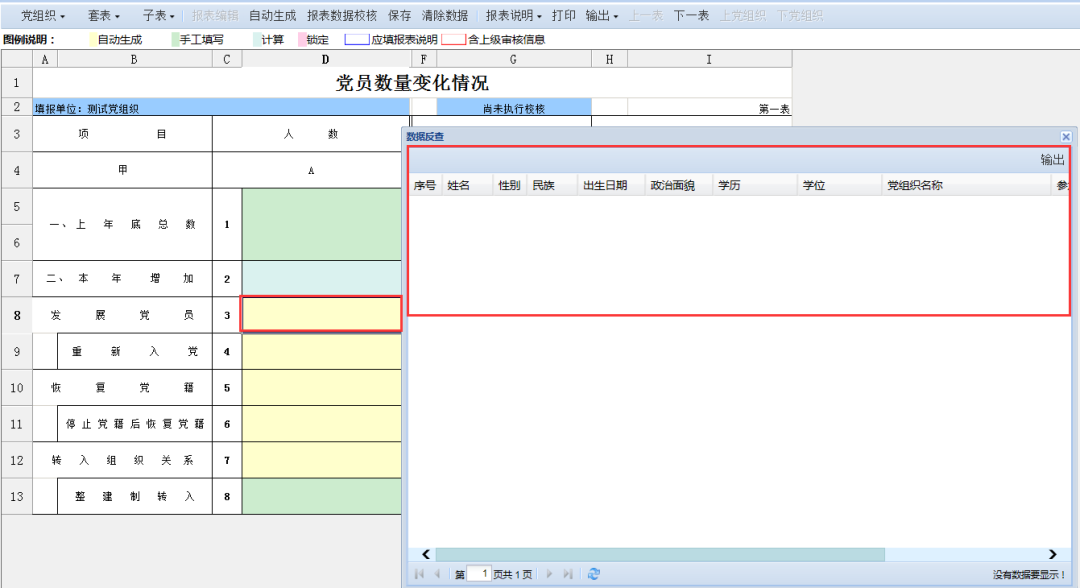The height and width of the screenshot is (588, 1080).
Task: Click 报表数据校核 to validate report data
Action: pos(343,17)
